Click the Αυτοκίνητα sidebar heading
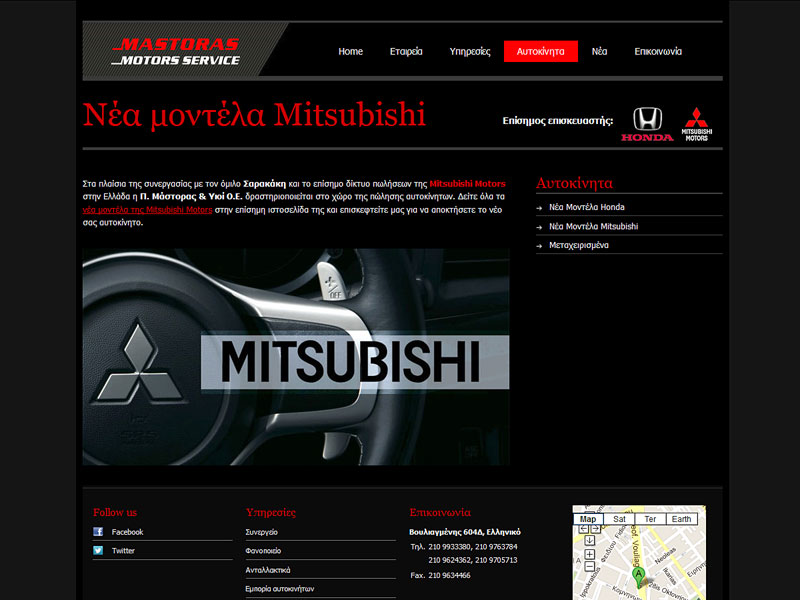Screen dimensions: 800x600 [574, 183]
